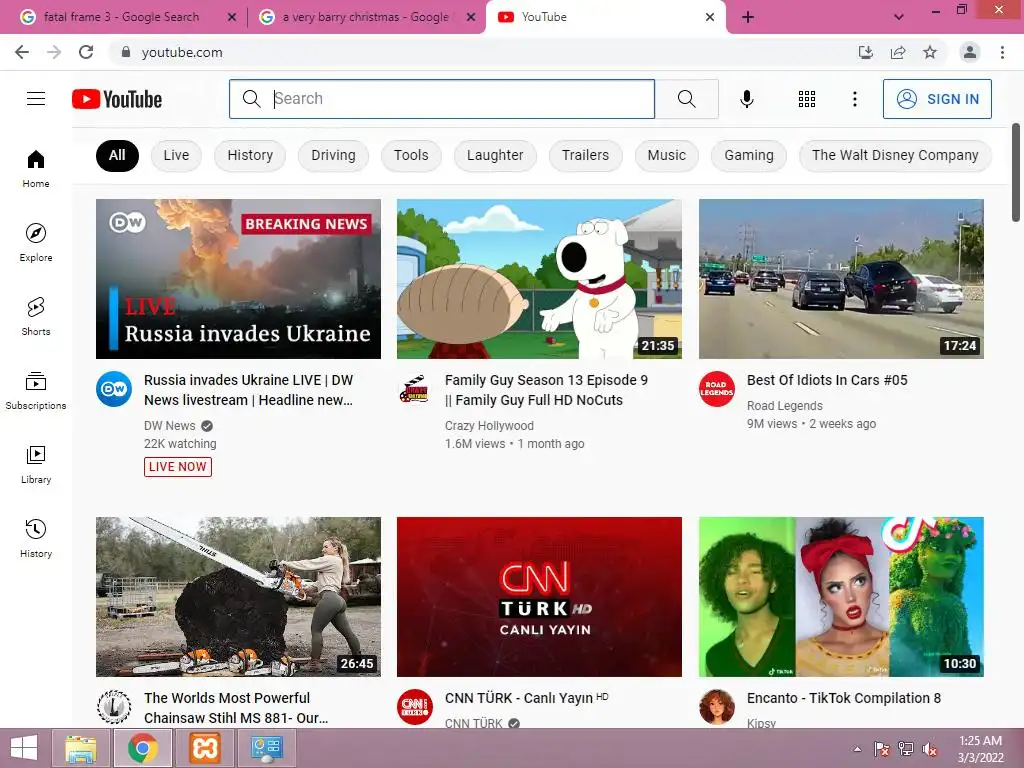The image size is (1024, 768).
Task: Click the XAMPP taskbar icon
Action: 205,748
